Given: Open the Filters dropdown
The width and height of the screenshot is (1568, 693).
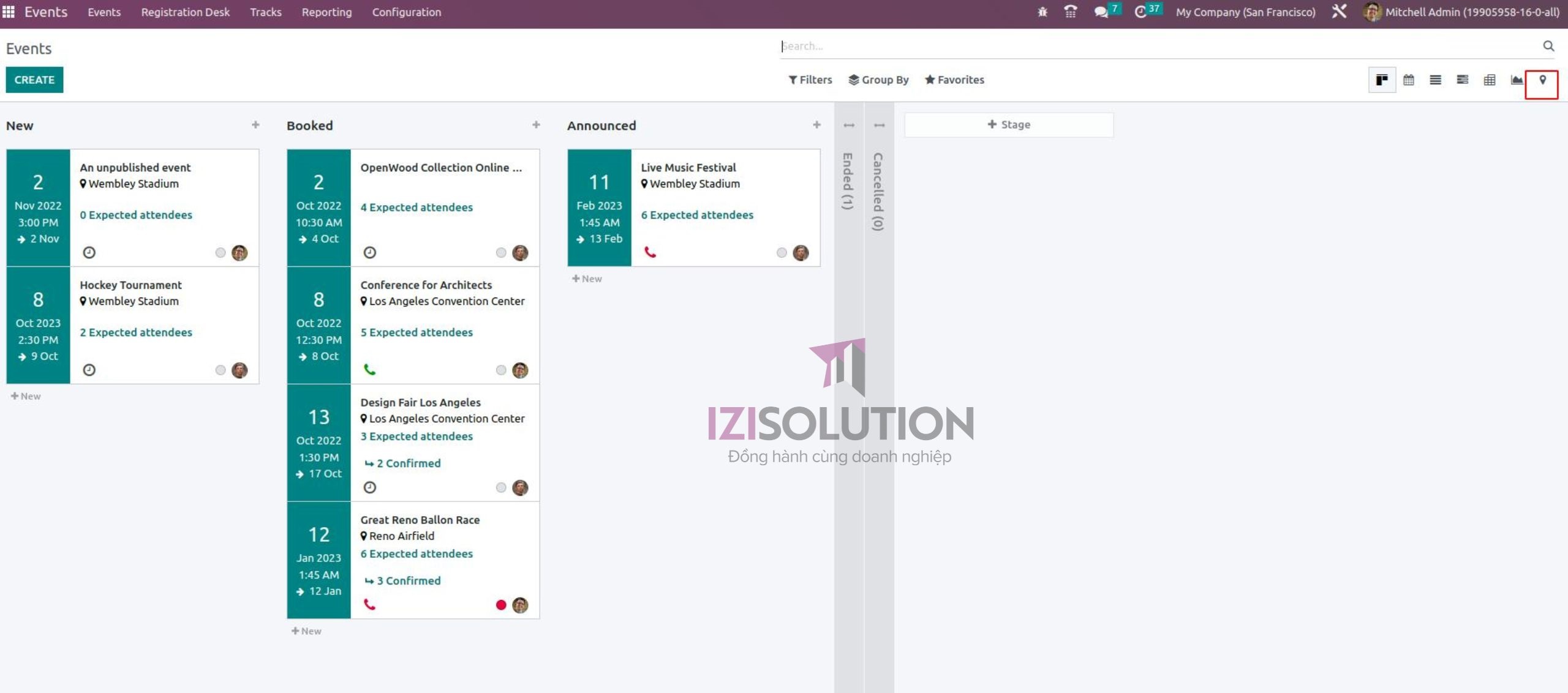Looking at the screenshot, I should click(x=810, y=80).
